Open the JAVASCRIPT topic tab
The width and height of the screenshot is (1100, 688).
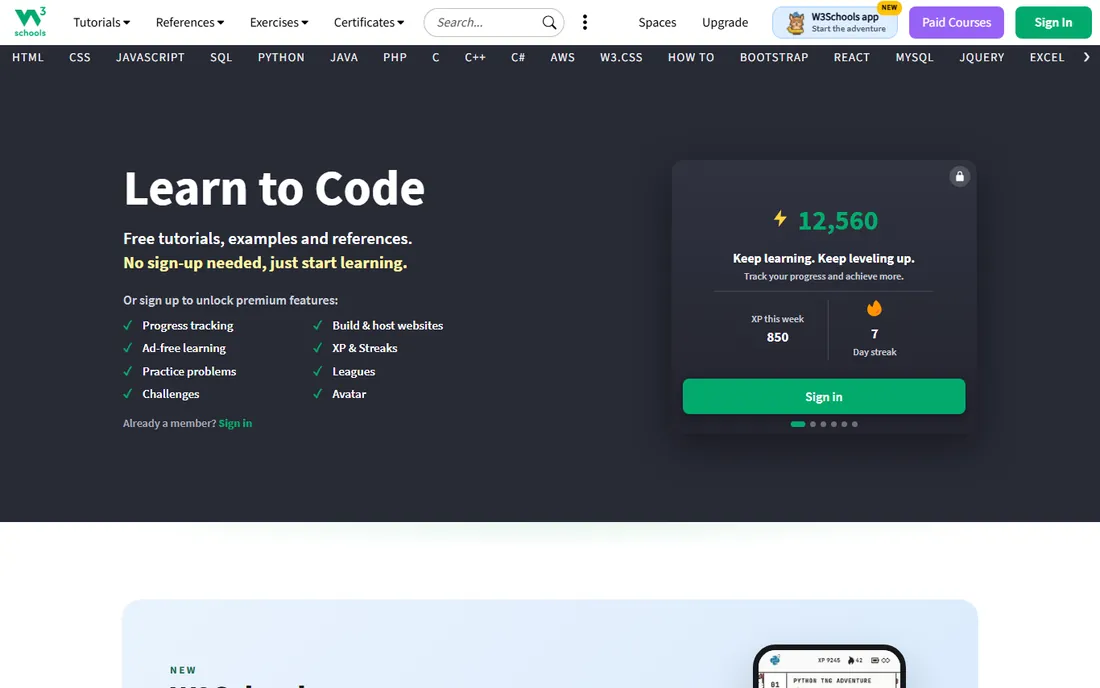(x=150, y=58)
